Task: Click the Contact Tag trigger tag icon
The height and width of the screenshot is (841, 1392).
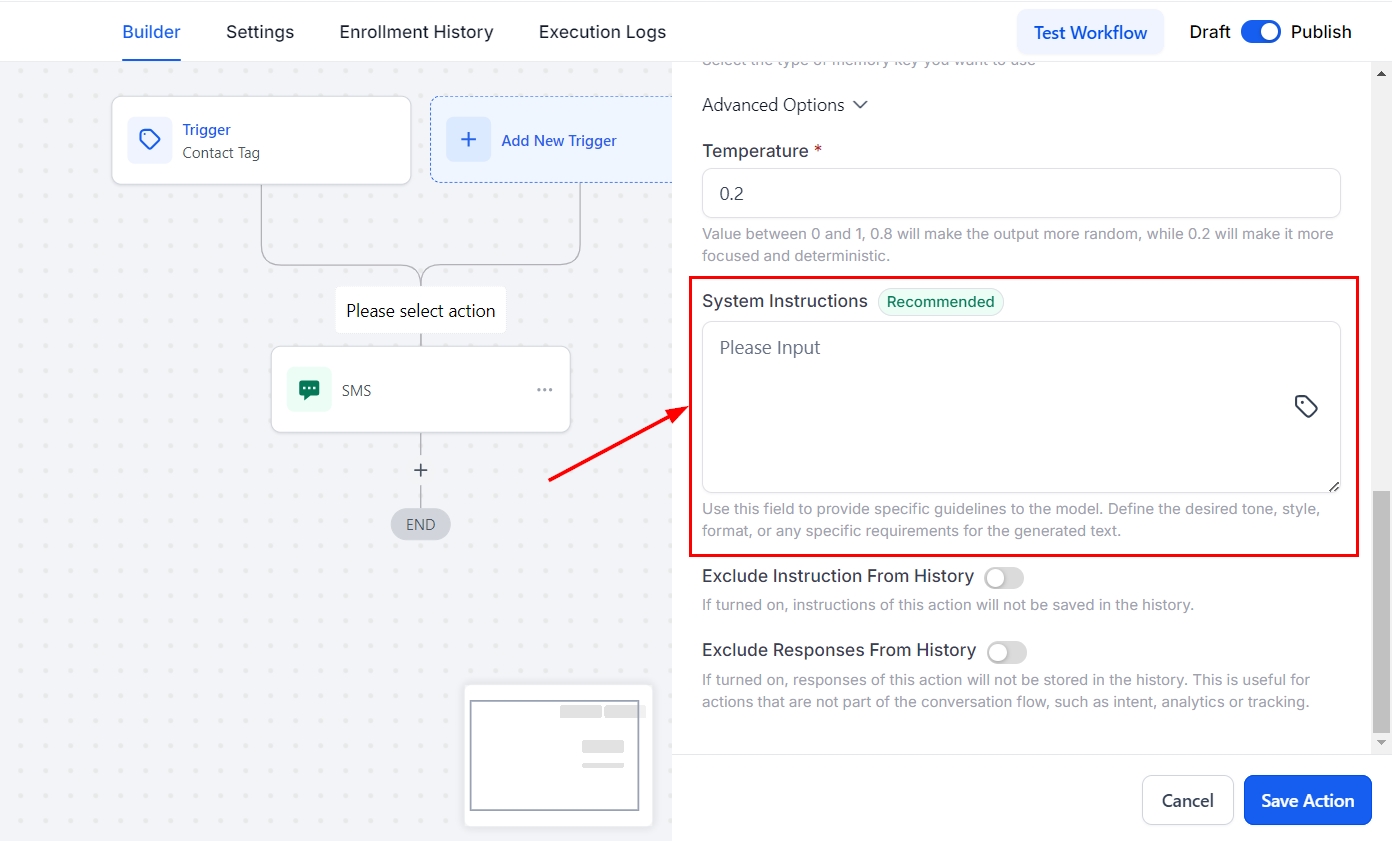Action: tap(149, 140)
